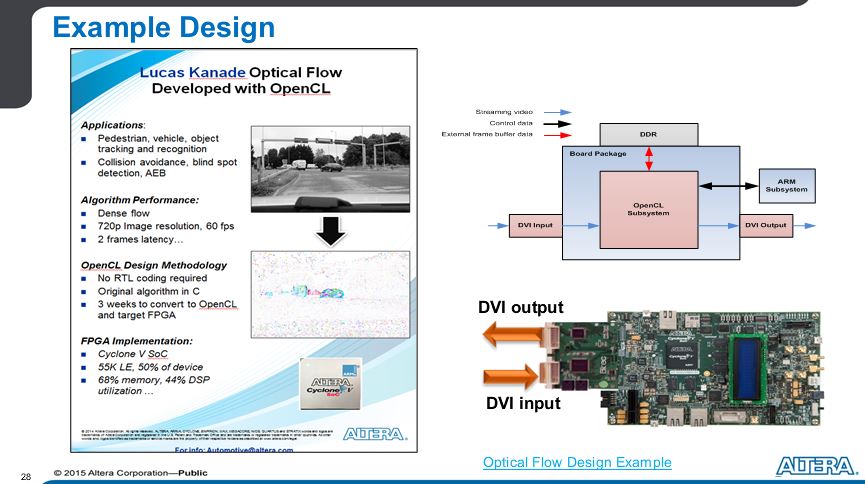Click the FPGA Implementation heading
Viewport: 865px width, 484px height.
[x=137, y=341]
